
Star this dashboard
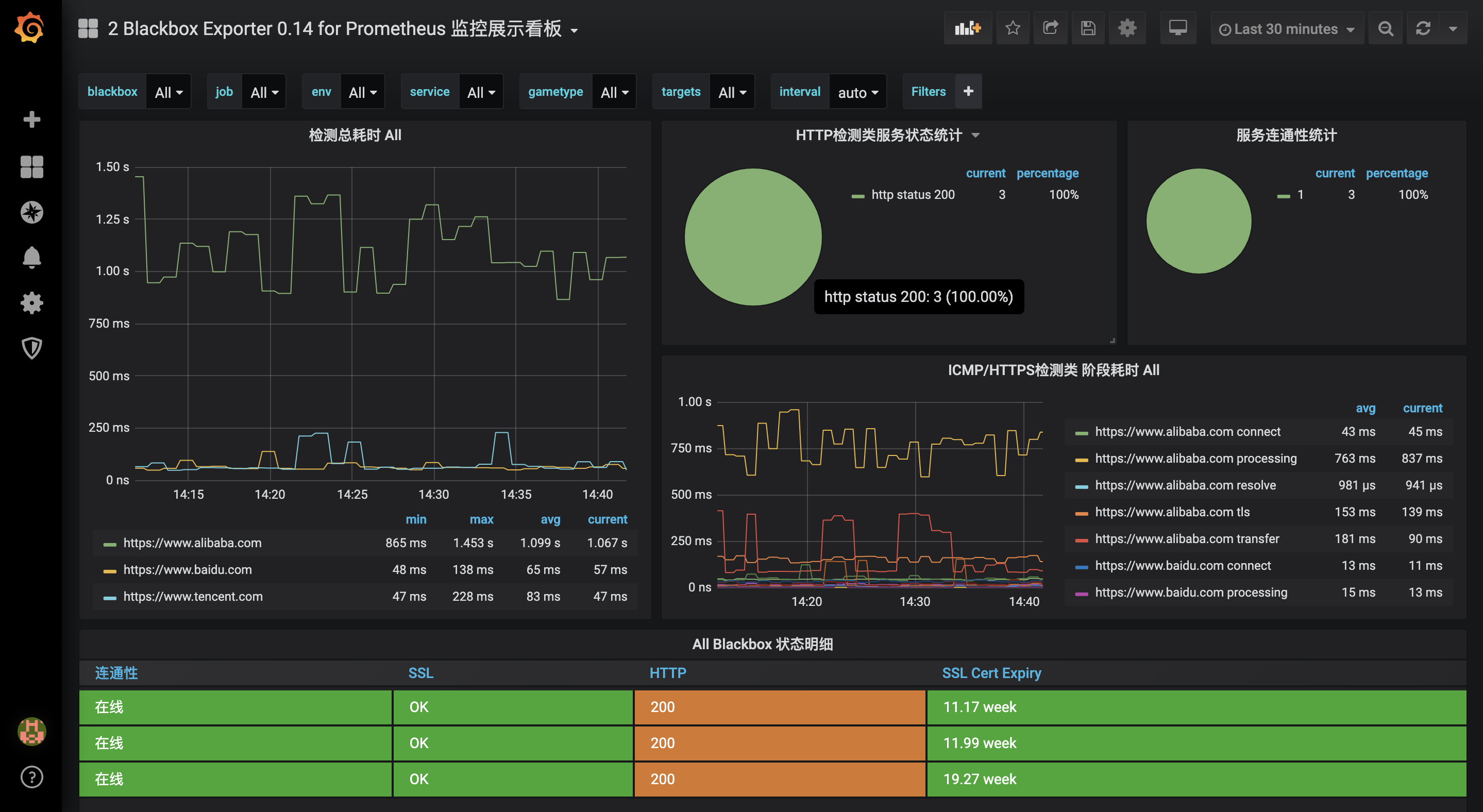1013,28
